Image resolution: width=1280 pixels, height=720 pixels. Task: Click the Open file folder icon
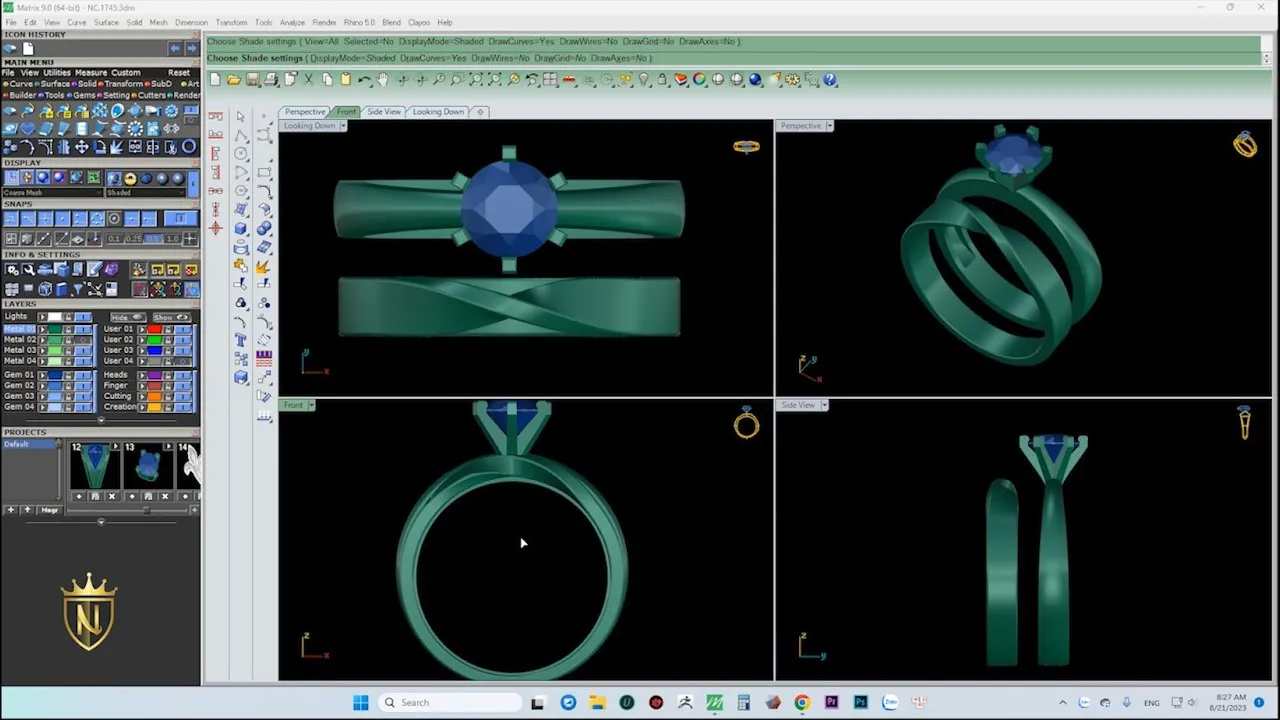click(x=233, y=80)
